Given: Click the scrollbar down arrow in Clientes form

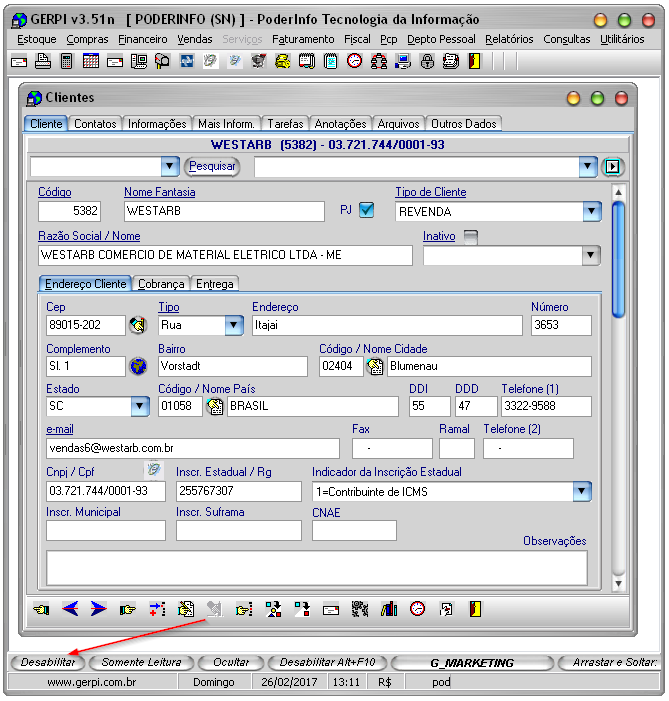Looking at the screenshot, I should [x=618, y=583].
